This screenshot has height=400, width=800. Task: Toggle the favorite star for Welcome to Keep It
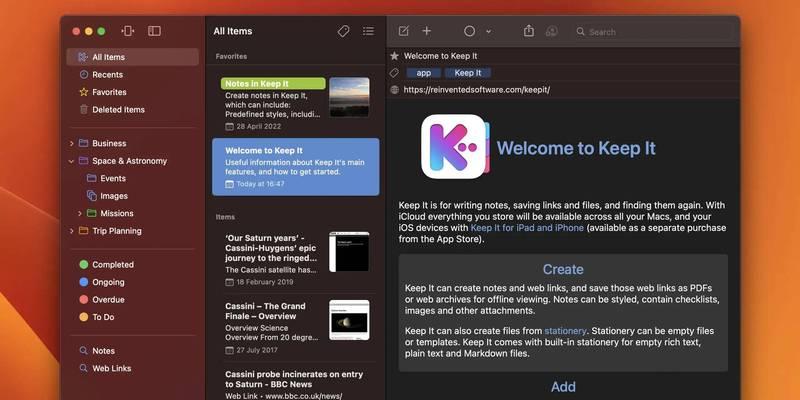(394, 56)
